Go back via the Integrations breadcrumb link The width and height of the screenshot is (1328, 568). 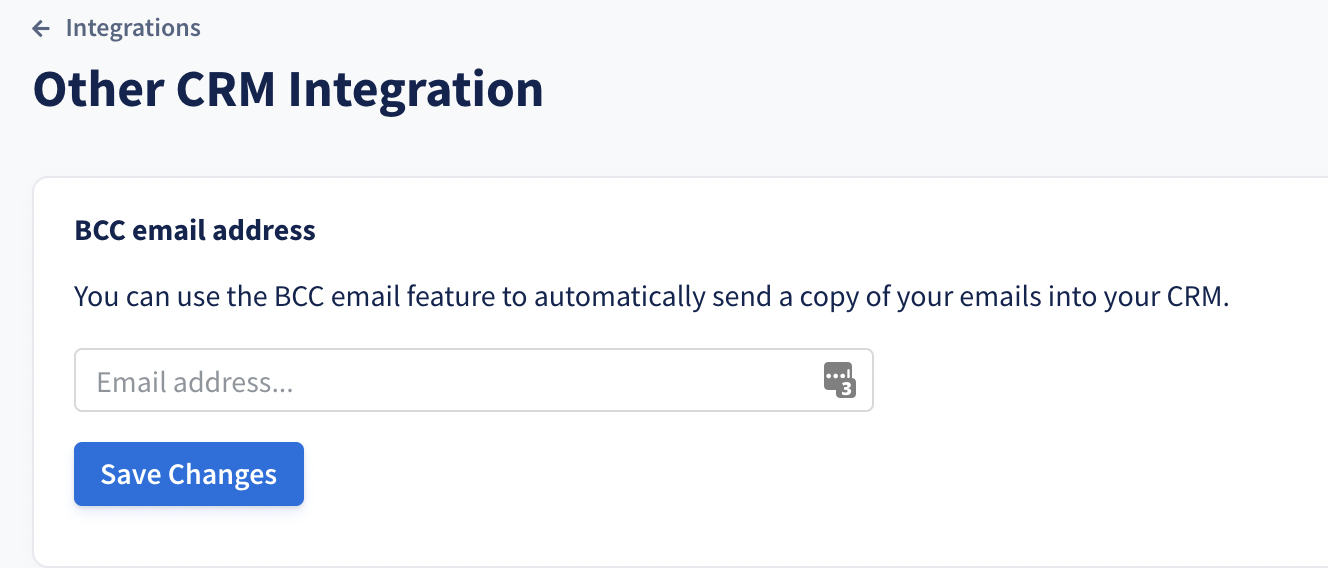click(133, 28)
